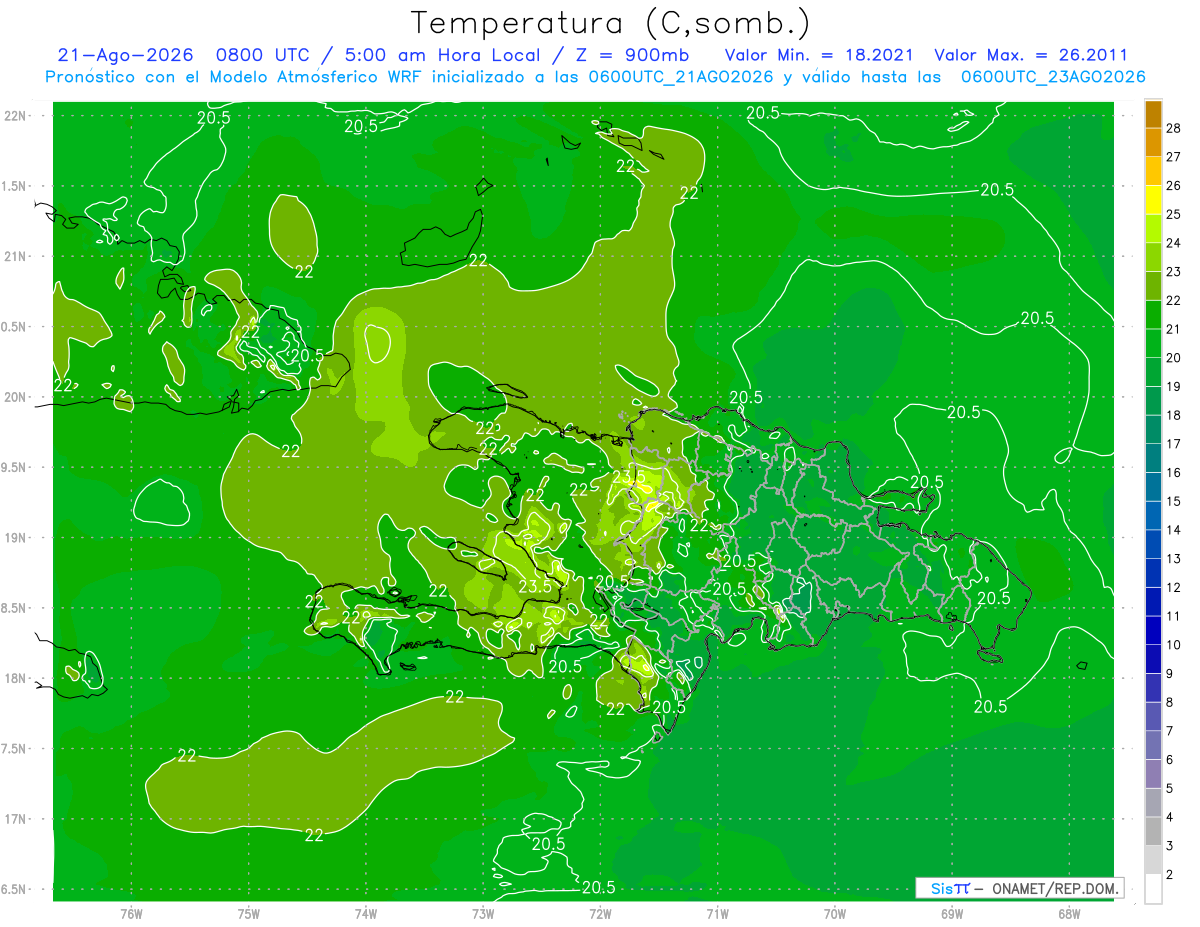Click the title "Temperatura (C,somb.)"
The height and width of the screenshot is (927, 1200).
[x=610, y=23]
